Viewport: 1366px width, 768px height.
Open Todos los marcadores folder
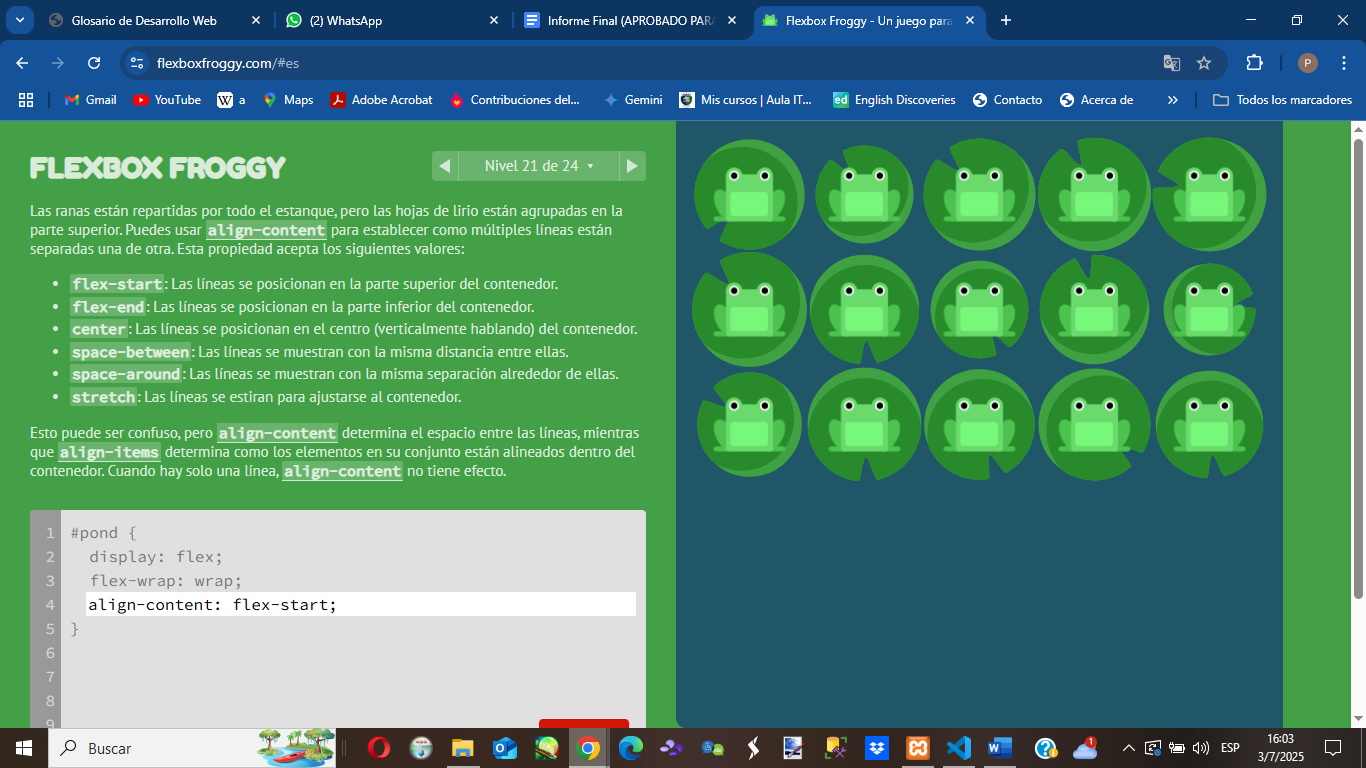click(x=1282, y=100)
